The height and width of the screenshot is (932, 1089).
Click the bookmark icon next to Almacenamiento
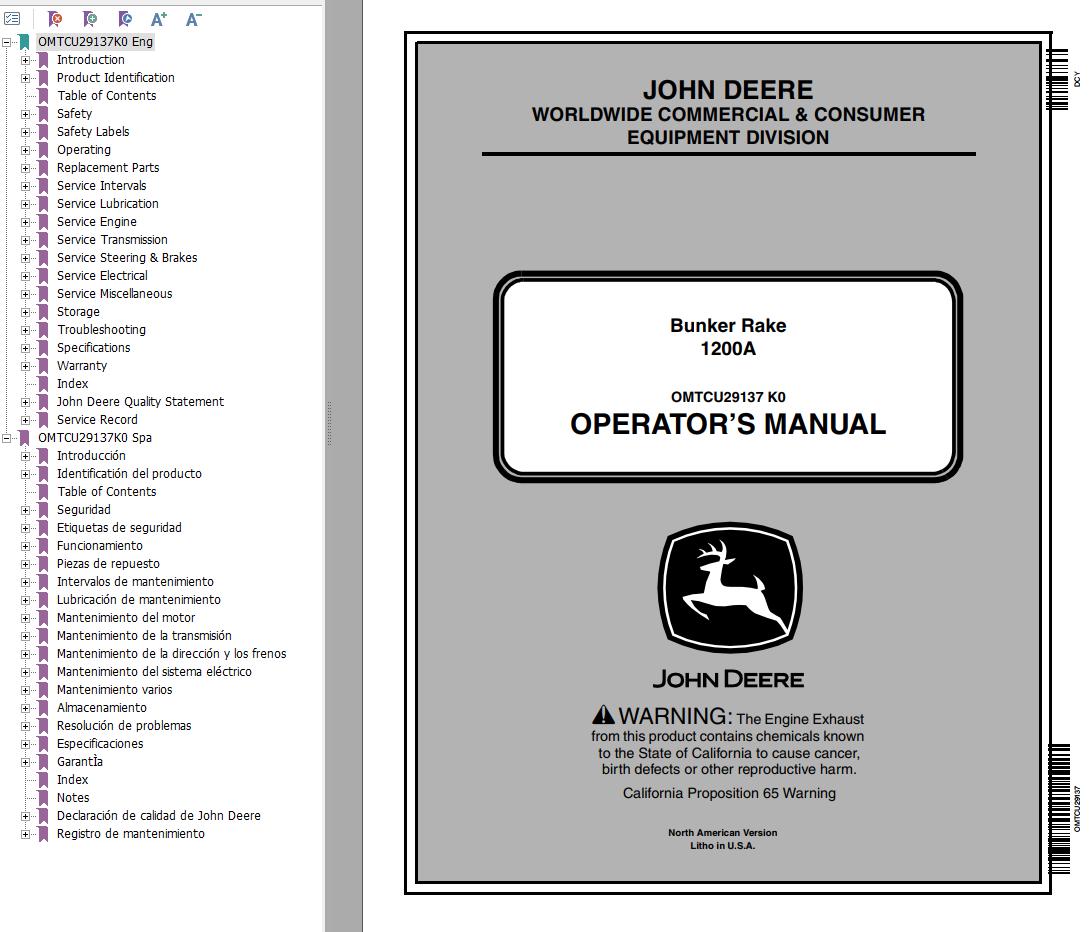tap(43, 708)
